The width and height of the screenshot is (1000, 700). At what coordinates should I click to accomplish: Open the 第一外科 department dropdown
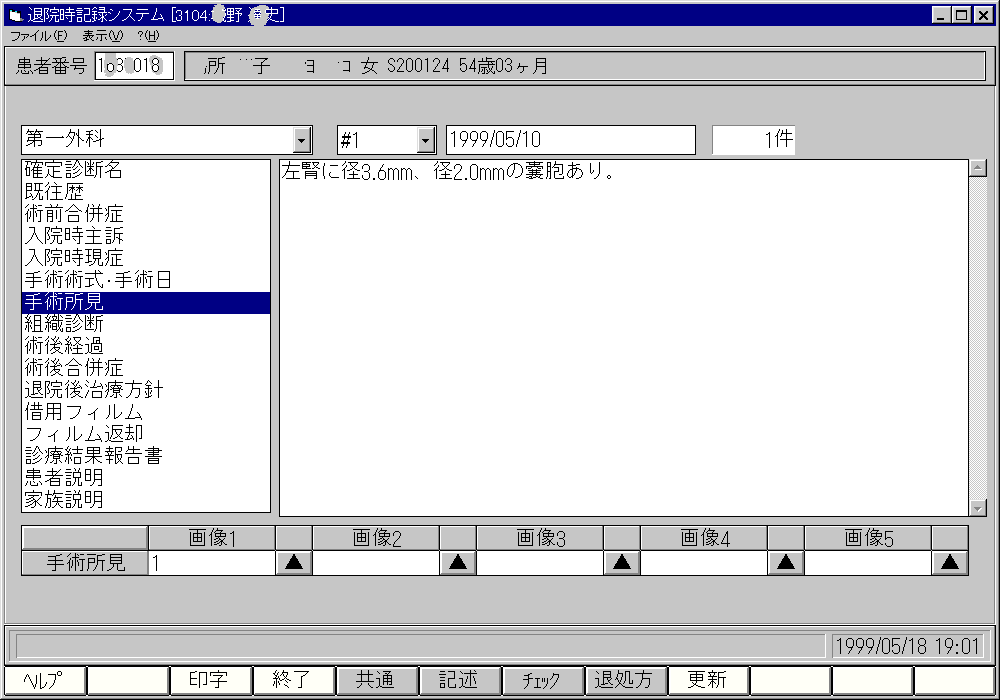pos(302,140)
